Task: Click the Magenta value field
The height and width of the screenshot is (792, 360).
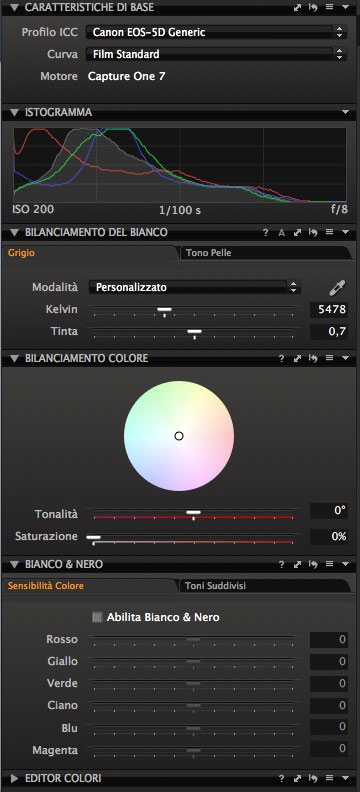Action: [329, 749]
